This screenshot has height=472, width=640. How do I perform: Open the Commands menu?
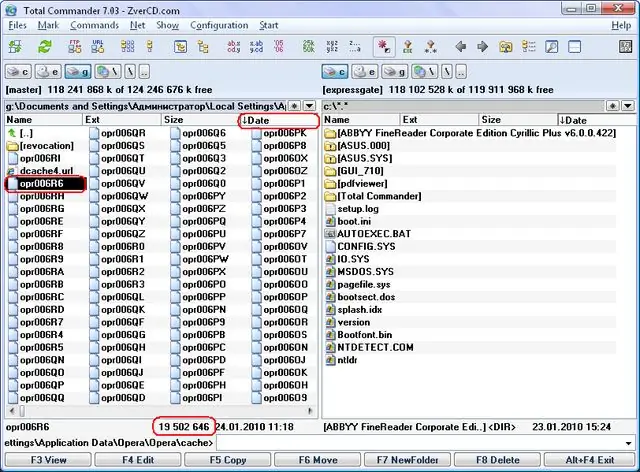tap(94, 25)
